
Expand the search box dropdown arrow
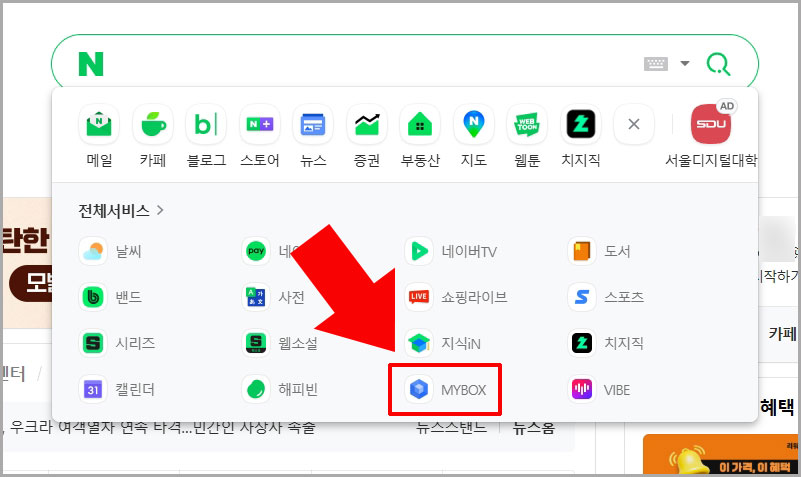685,63
